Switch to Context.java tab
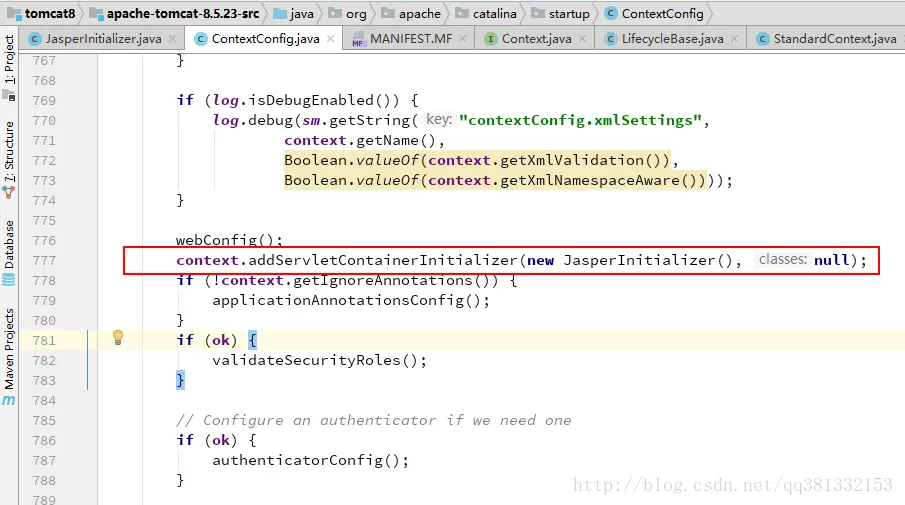The image size is (905, 505). 536,39
